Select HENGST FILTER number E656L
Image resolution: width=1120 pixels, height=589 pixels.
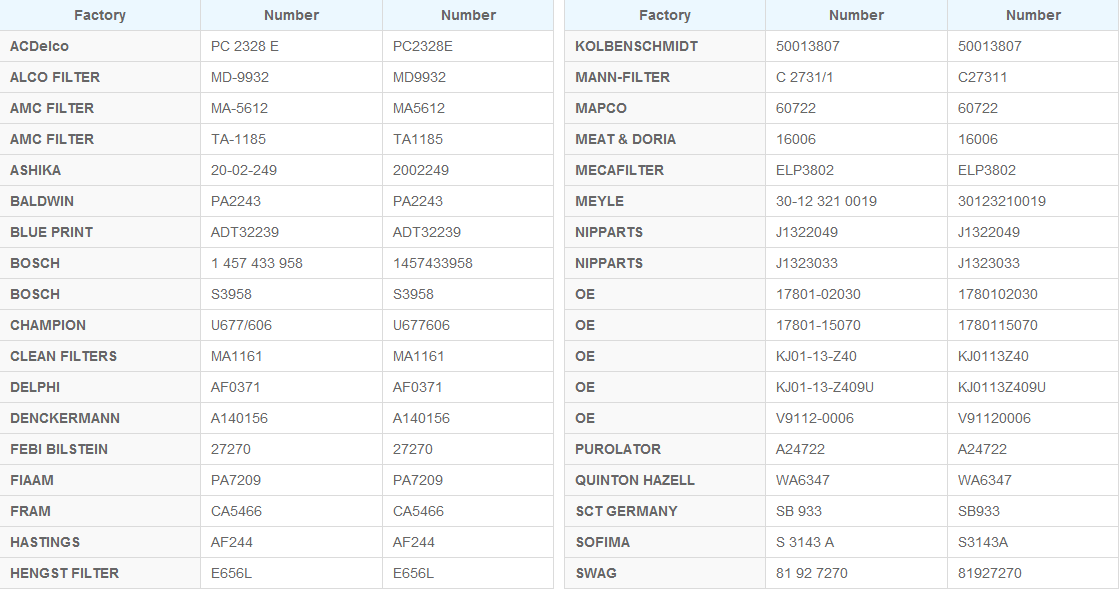coord(231,573)
